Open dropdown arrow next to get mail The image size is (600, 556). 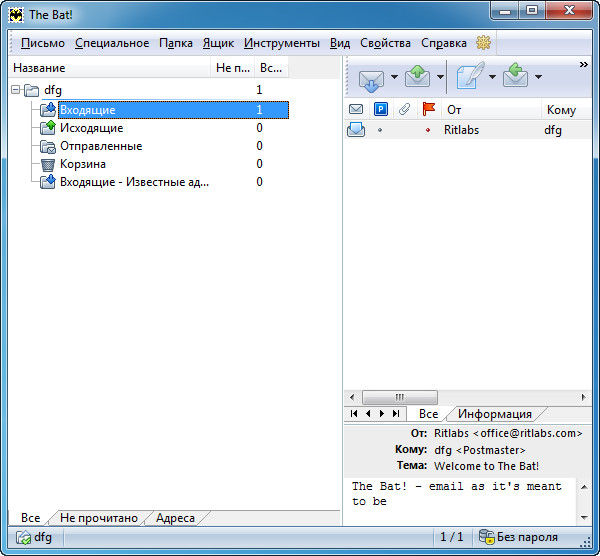(394, 78)
